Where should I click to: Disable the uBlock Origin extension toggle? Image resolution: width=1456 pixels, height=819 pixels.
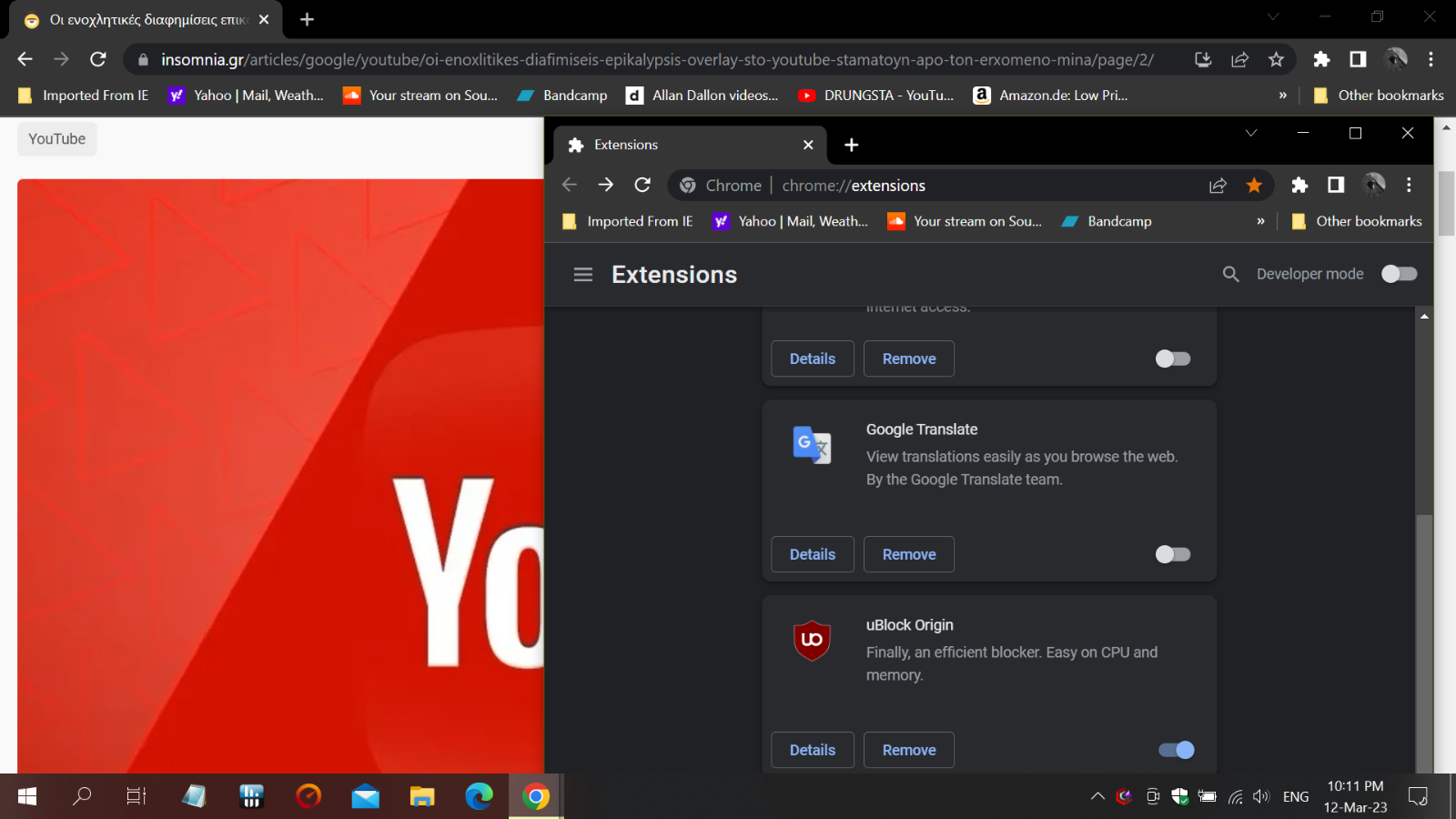[x=1176, y=750]
